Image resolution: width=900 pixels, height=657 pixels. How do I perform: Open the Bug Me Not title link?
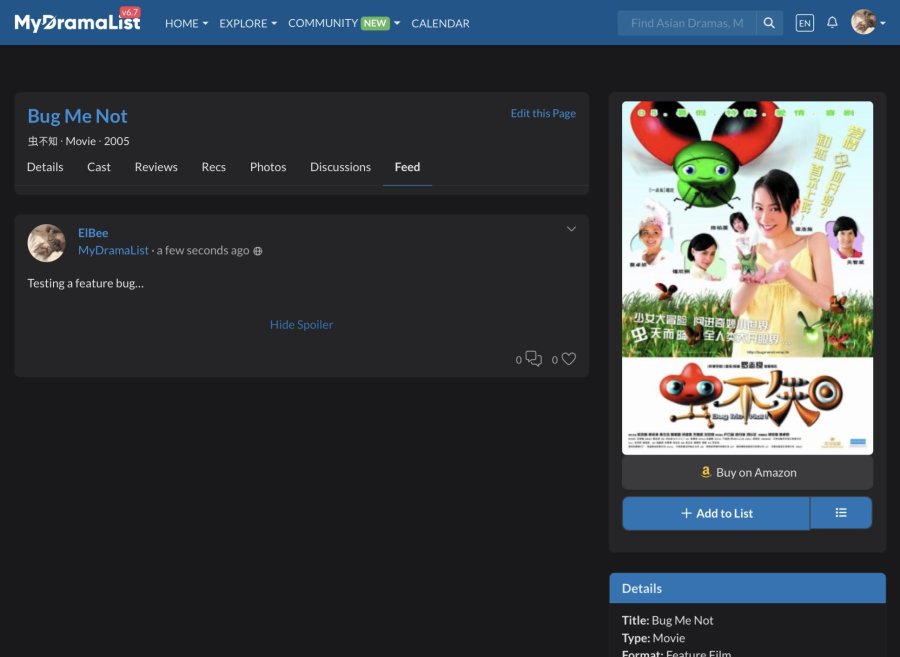(x=77, y=116)
